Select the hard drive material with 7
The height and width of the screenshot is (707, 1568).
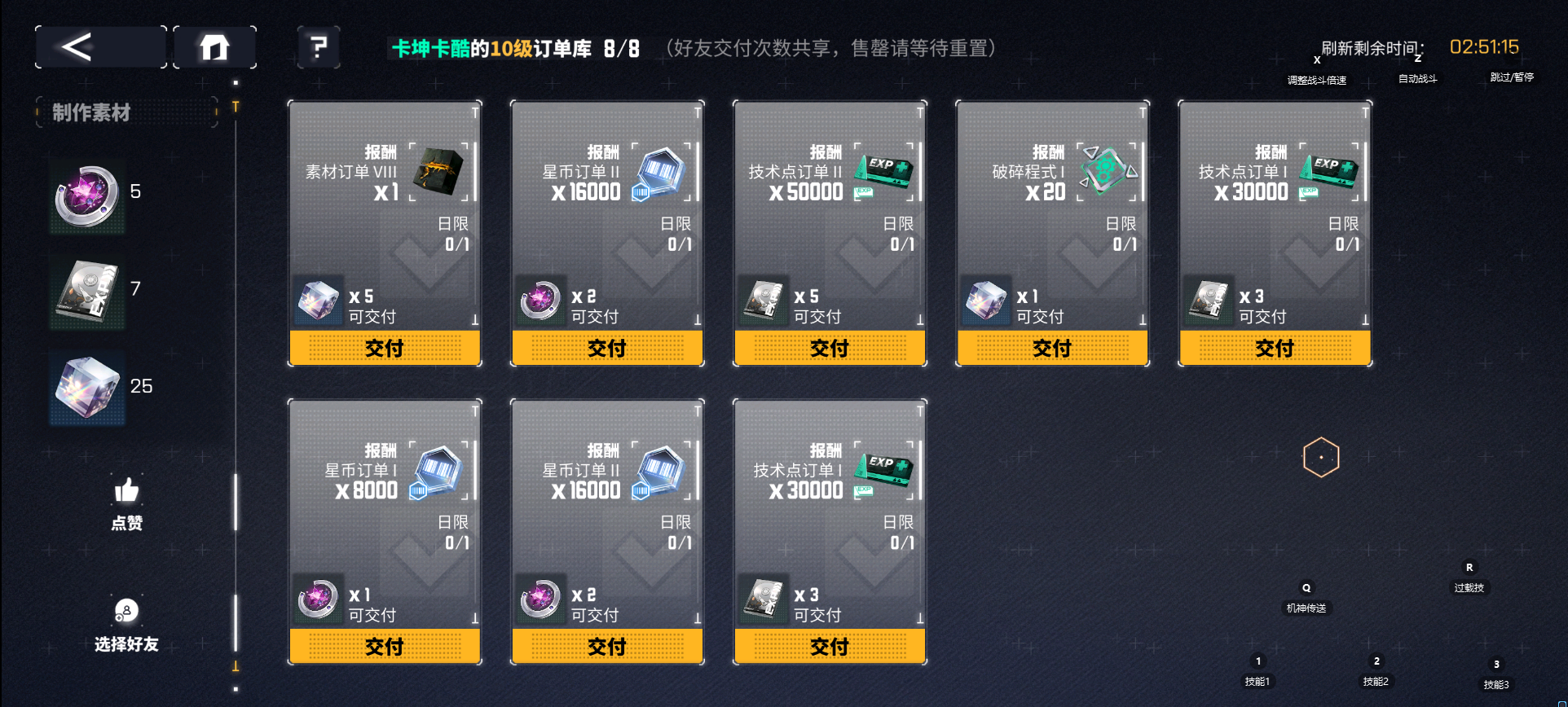pyautogui.click(x=87, y=292)
